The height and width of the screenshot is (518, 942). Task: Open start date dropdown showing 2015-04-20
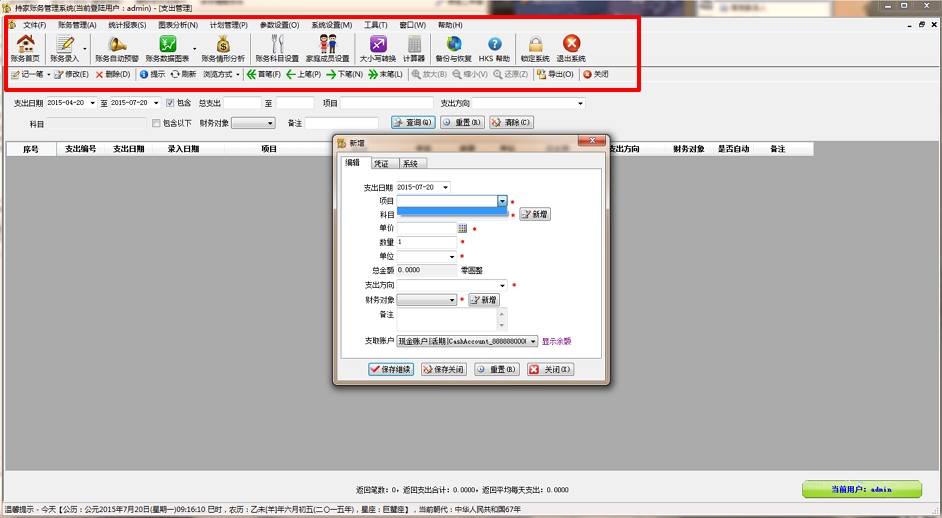pyautogui.click(x=92, y=103)
